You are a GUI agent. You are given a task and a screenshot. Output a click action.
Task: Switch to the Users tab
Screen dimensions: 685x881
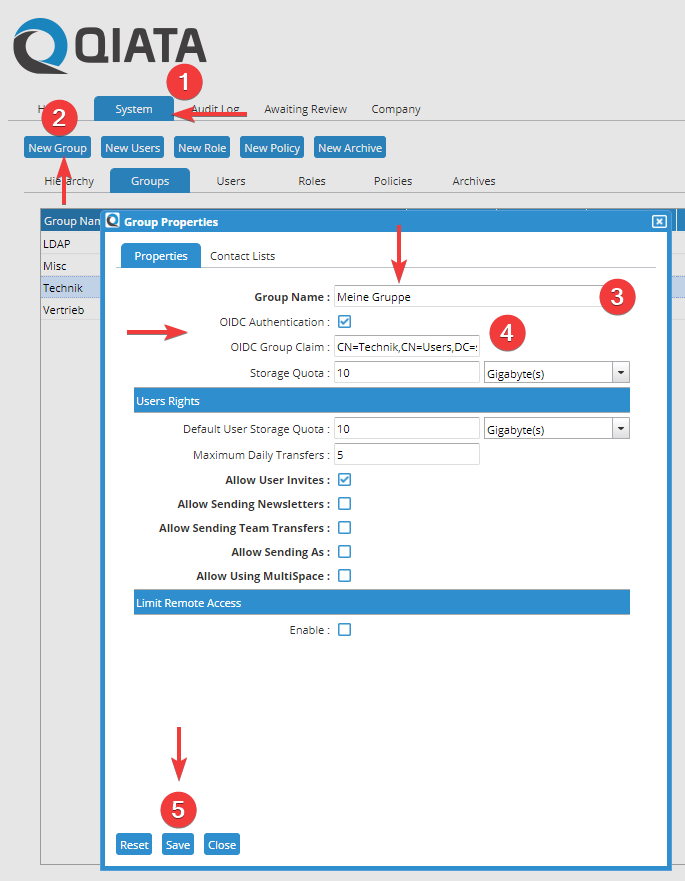231,181
